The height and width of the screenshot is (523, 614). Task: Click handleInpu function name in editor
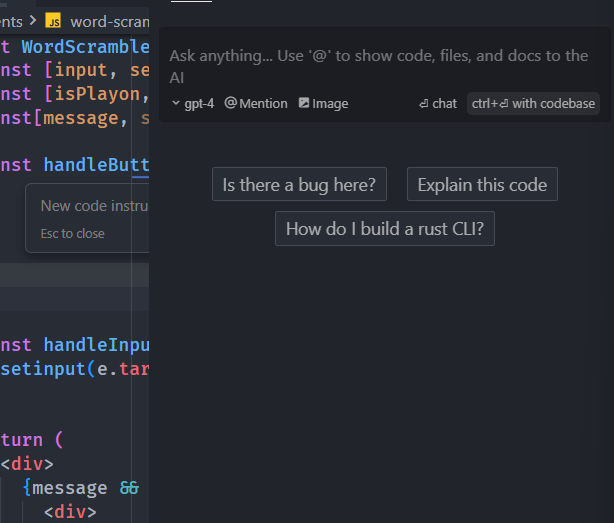(96, 345)
